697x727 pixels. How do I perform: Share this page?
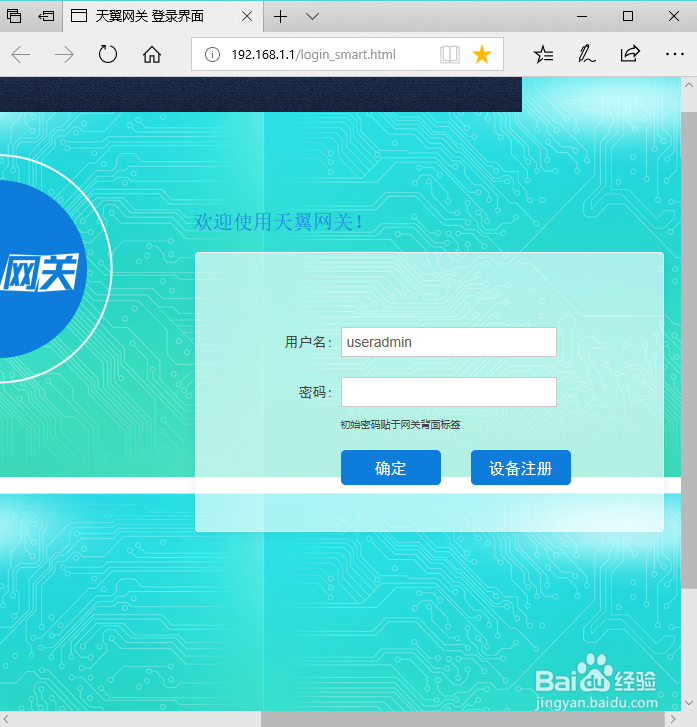(630, 54)
